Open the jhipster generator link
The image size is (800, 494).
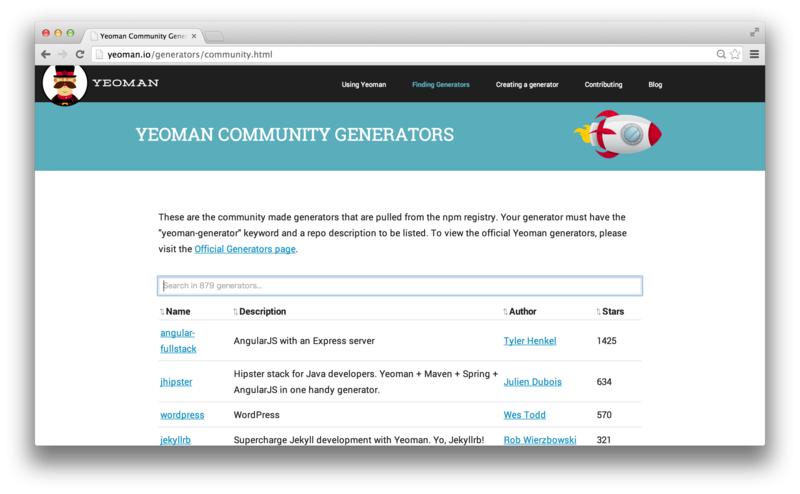176,382
